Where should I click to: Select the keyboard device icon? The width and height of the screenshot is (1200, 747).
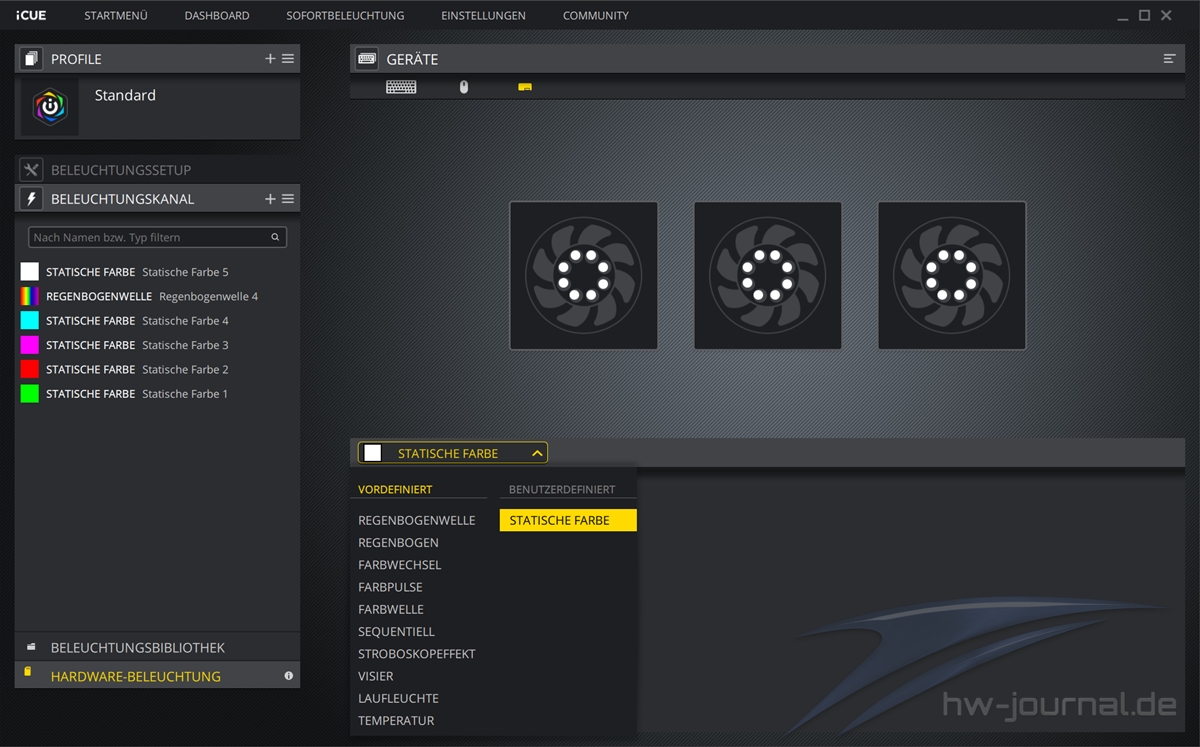click(401, 87)
